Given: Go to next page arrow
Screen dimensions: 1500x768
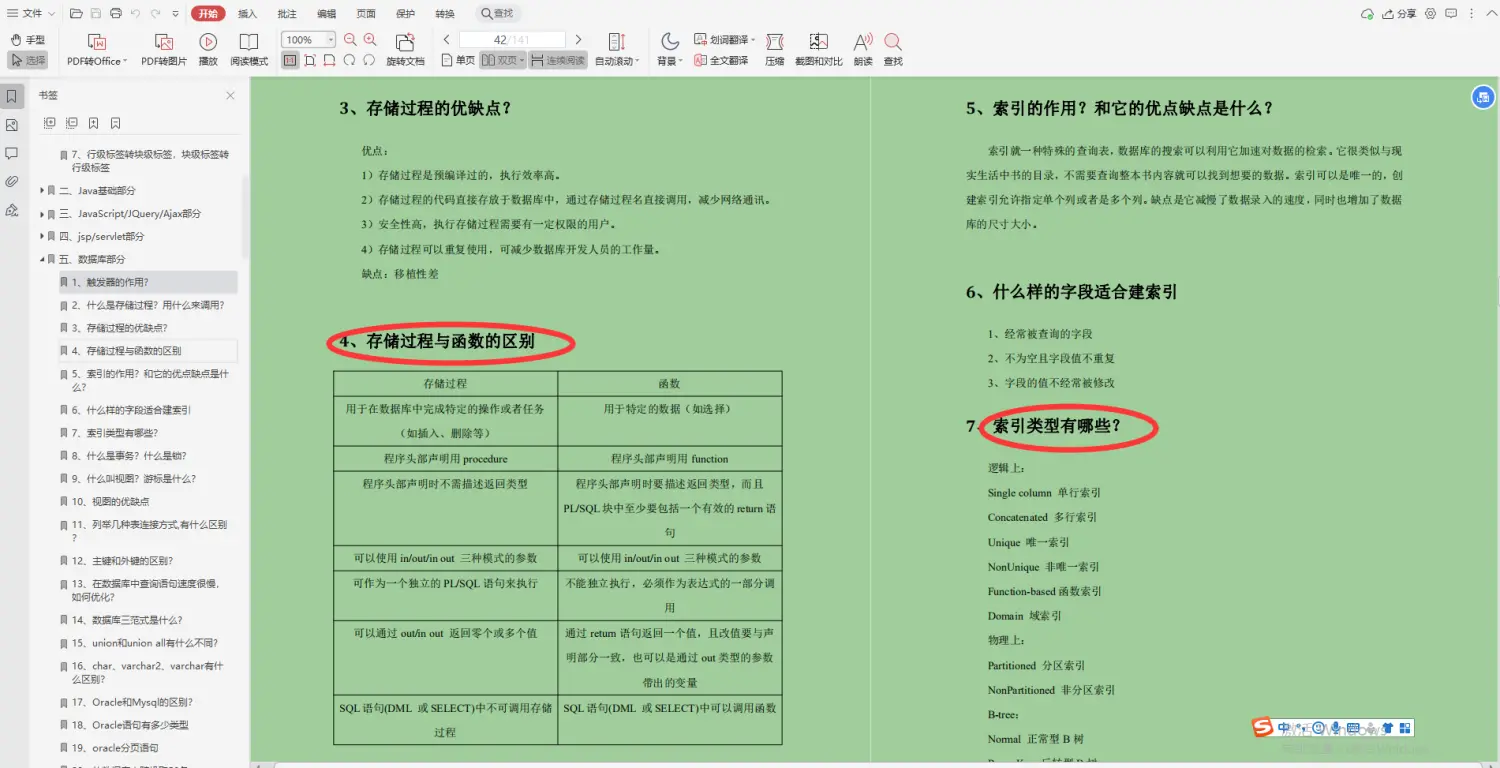Looking at the screenshot, I should [578, 40].
